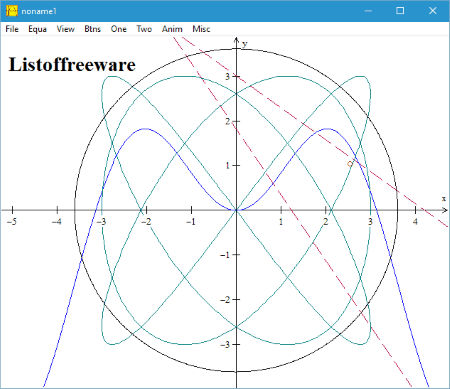The width and height of the screenshot is (450, 389).
Task: Open the File menu
Action: pyautogui.click(x=12, y=29)
